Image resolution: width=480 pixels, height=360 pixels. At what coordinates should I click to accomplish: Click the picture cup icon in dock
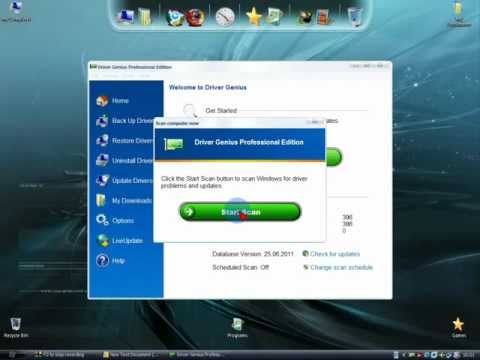click(x=274, y=17)
